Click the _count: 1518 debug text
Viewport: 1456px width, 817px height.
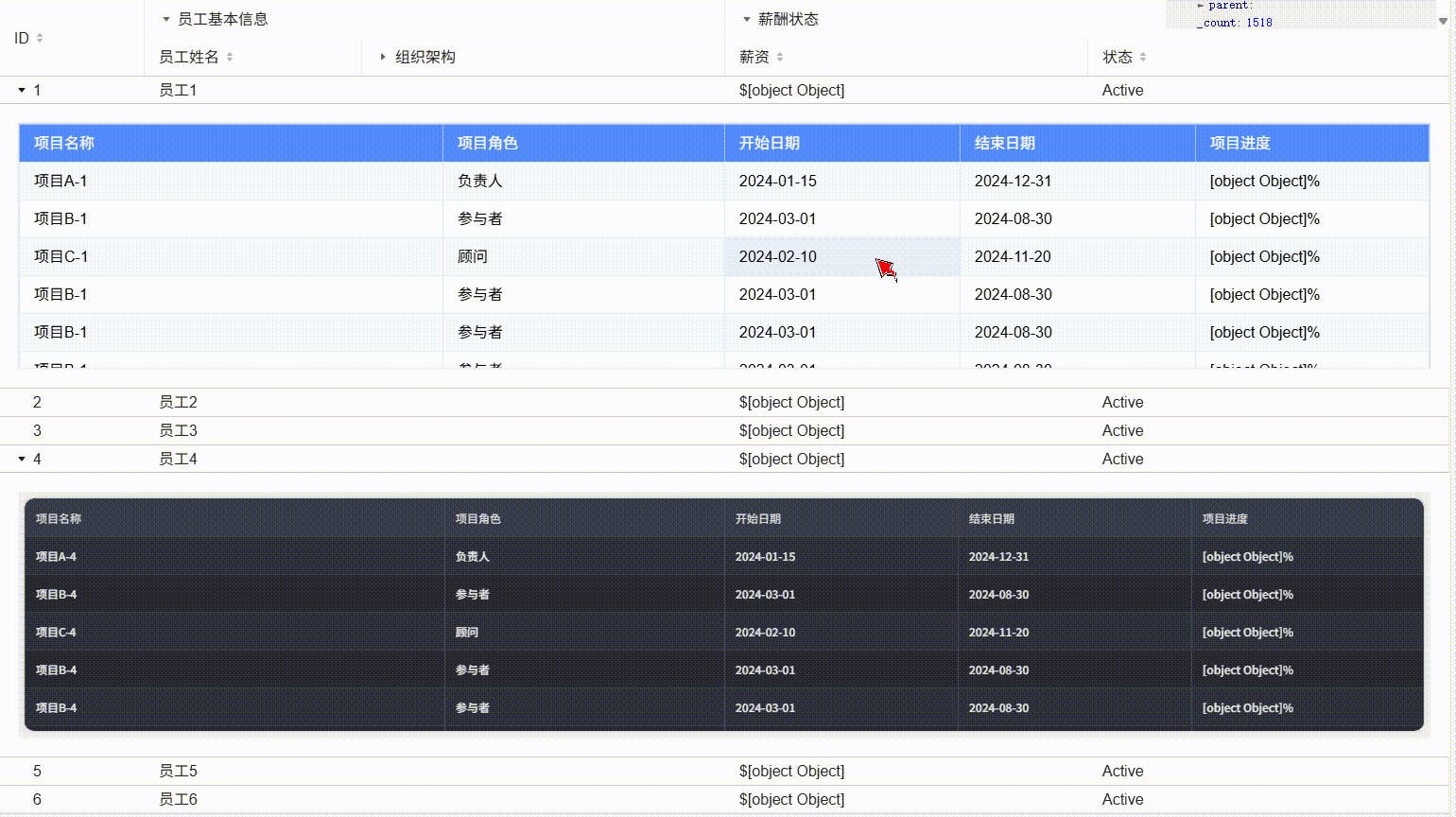click(1235, 23)
